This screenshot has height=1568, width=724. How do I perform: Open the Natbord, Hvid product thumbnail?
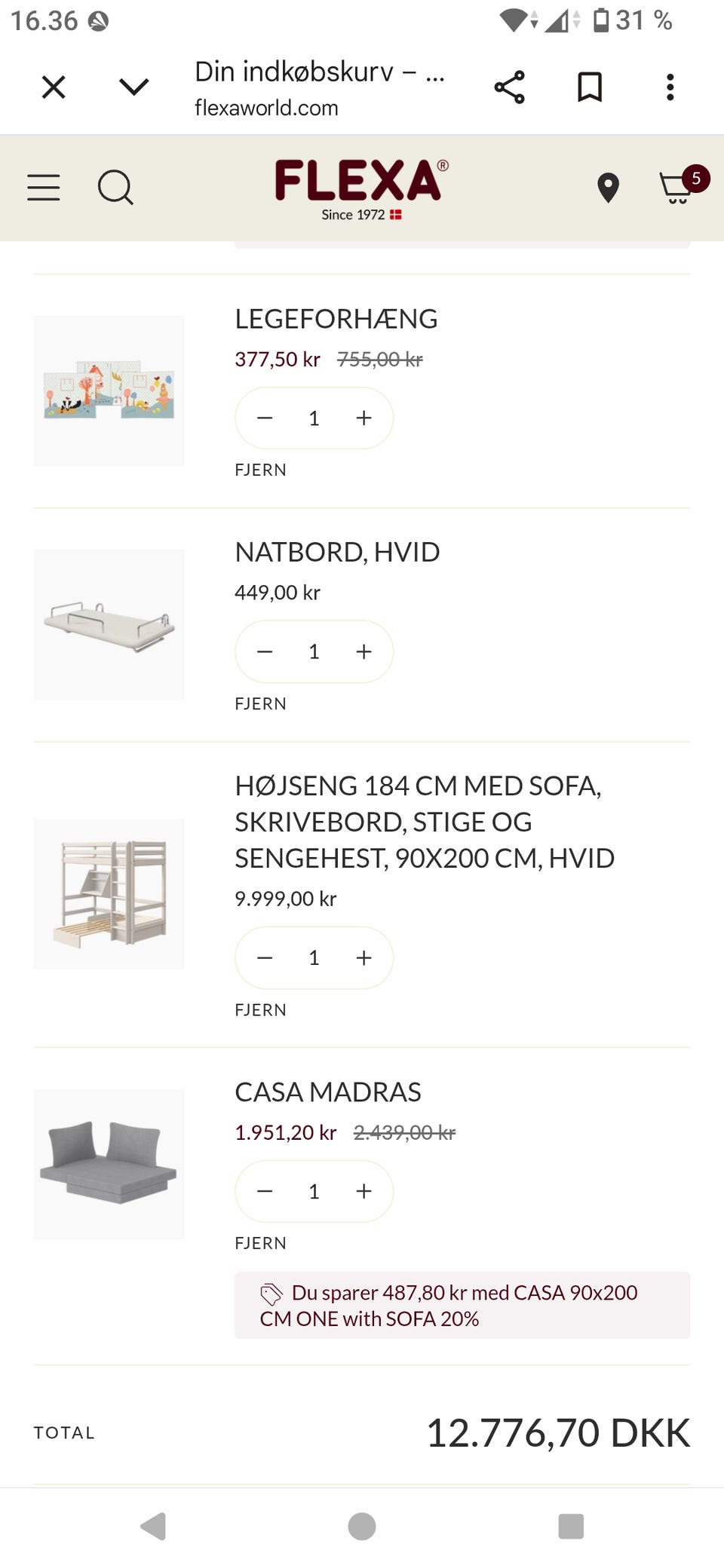[109, 624]
